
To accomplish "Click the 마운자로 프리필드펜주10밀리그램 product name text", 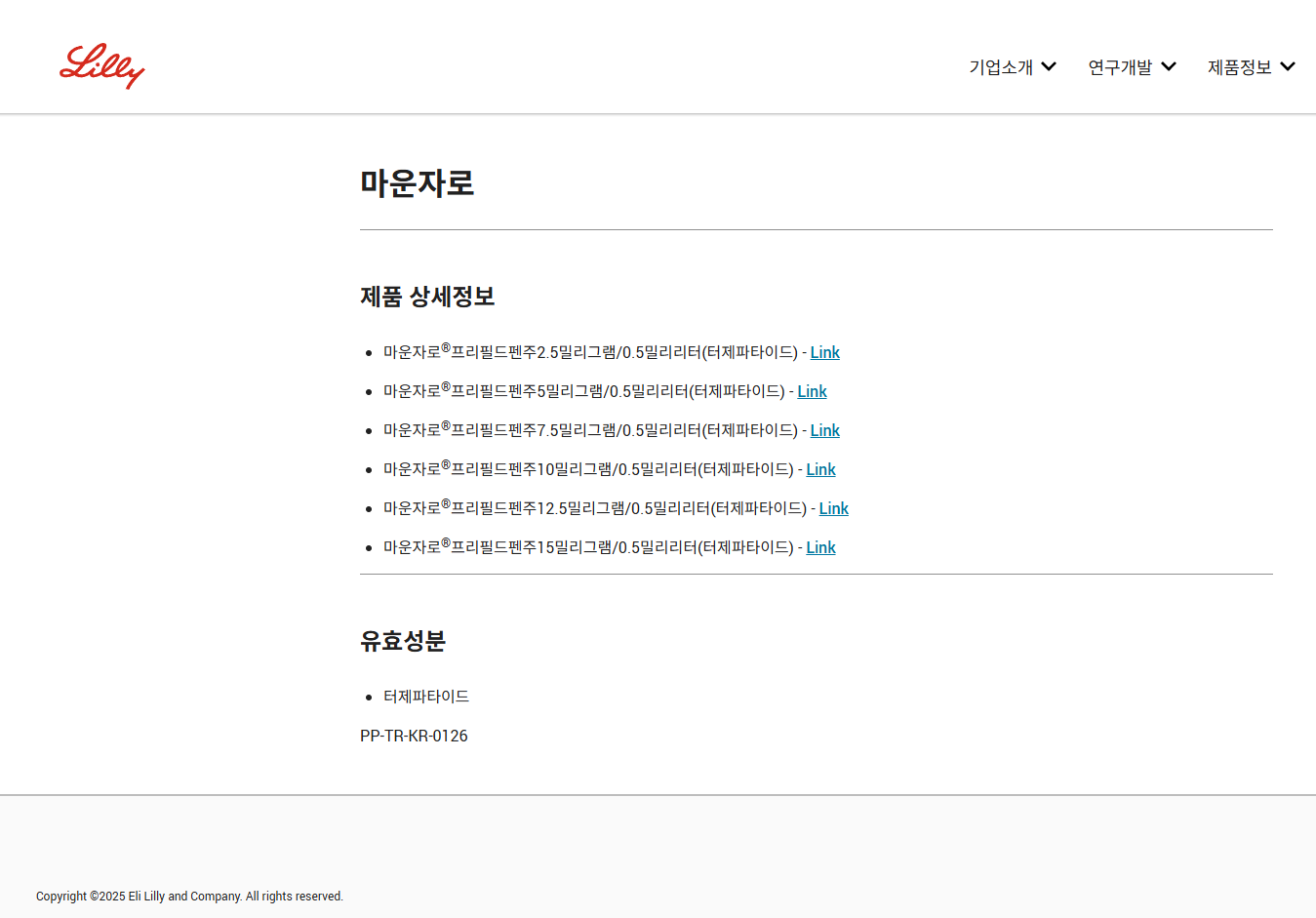I will coord(588,469).
